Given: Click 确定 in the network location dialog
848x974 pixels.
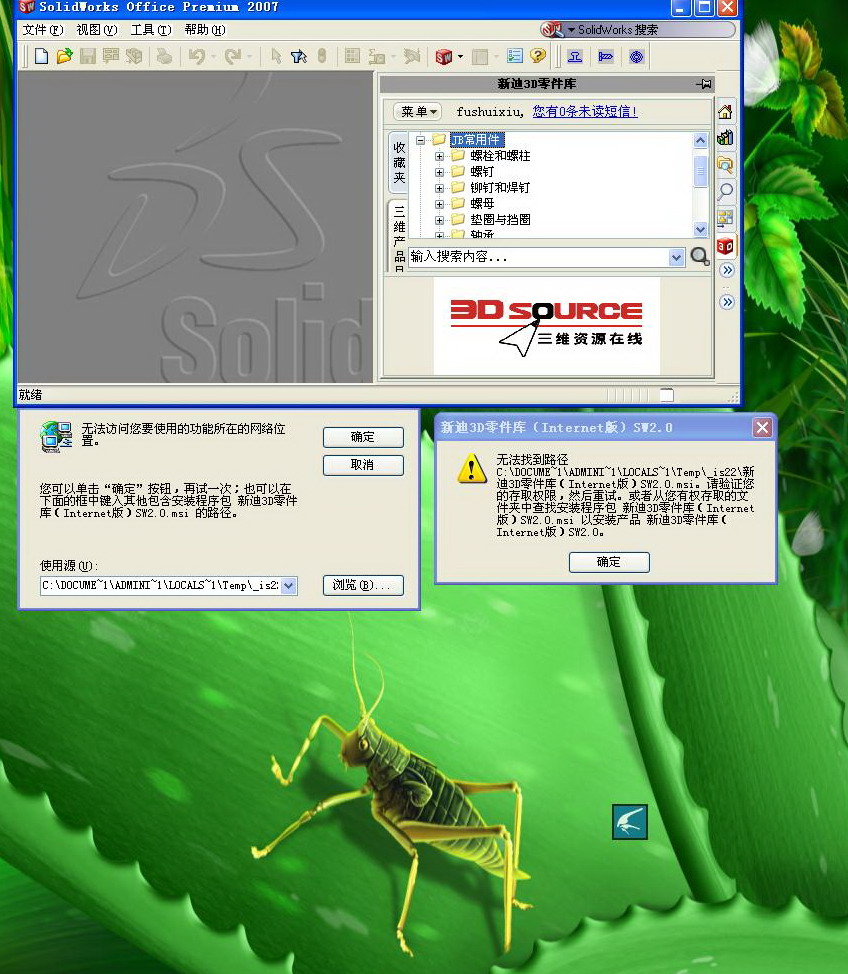Looking at the screenshot, I should (x=363, y=437).
